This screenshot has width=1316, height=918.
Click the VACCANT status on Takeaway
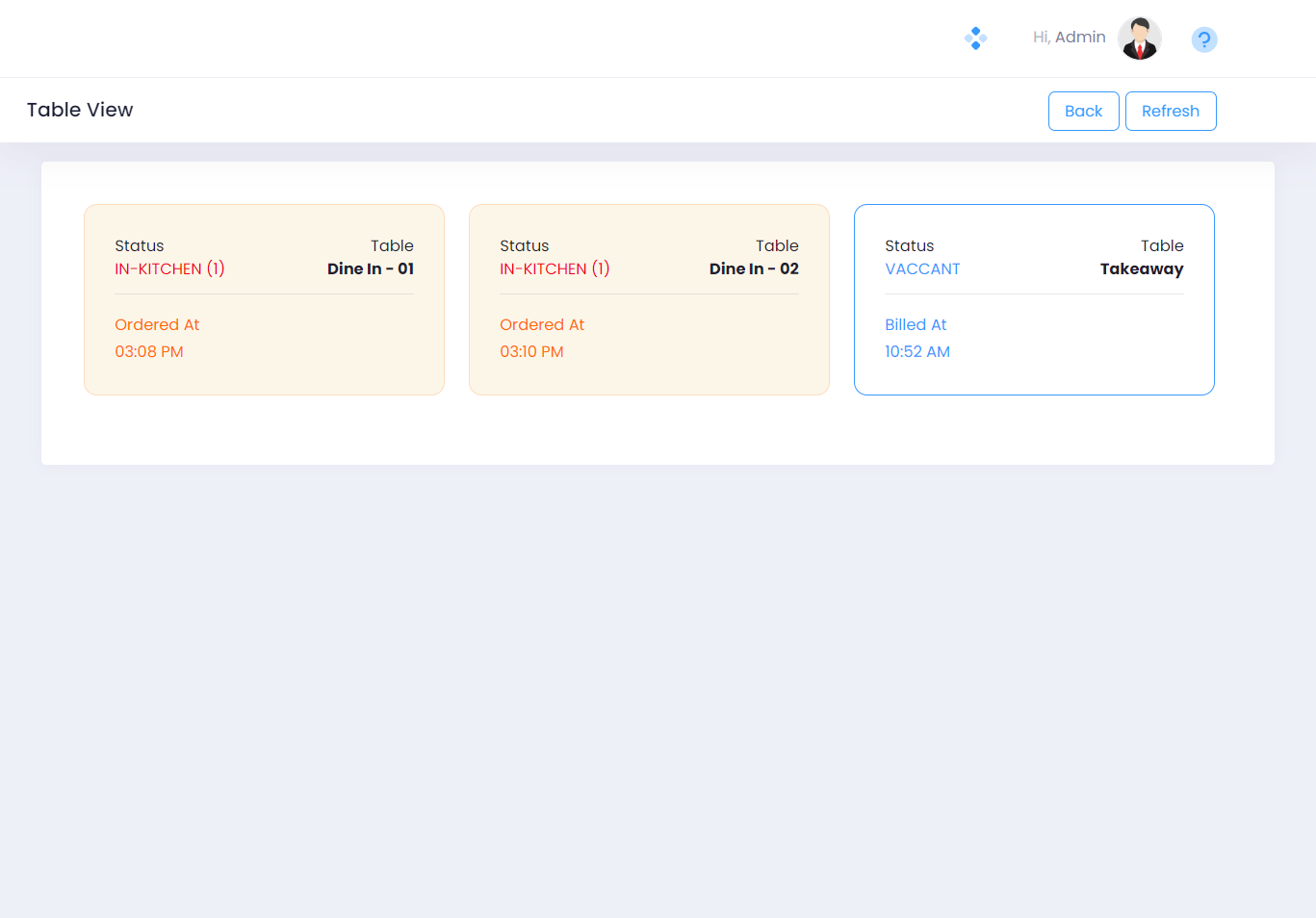(x=922, y=269)
